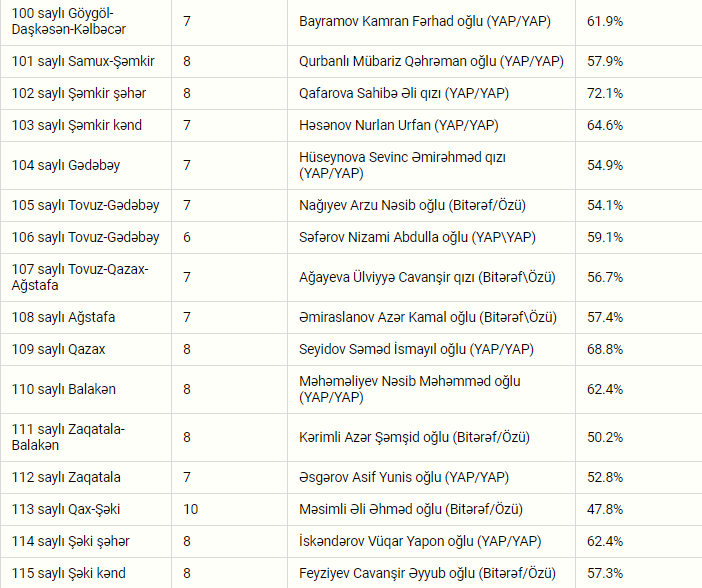The image size is (702, 588).
Task: Click candidate Qafarova Sahibə Əli qızı
Action: 404,93
